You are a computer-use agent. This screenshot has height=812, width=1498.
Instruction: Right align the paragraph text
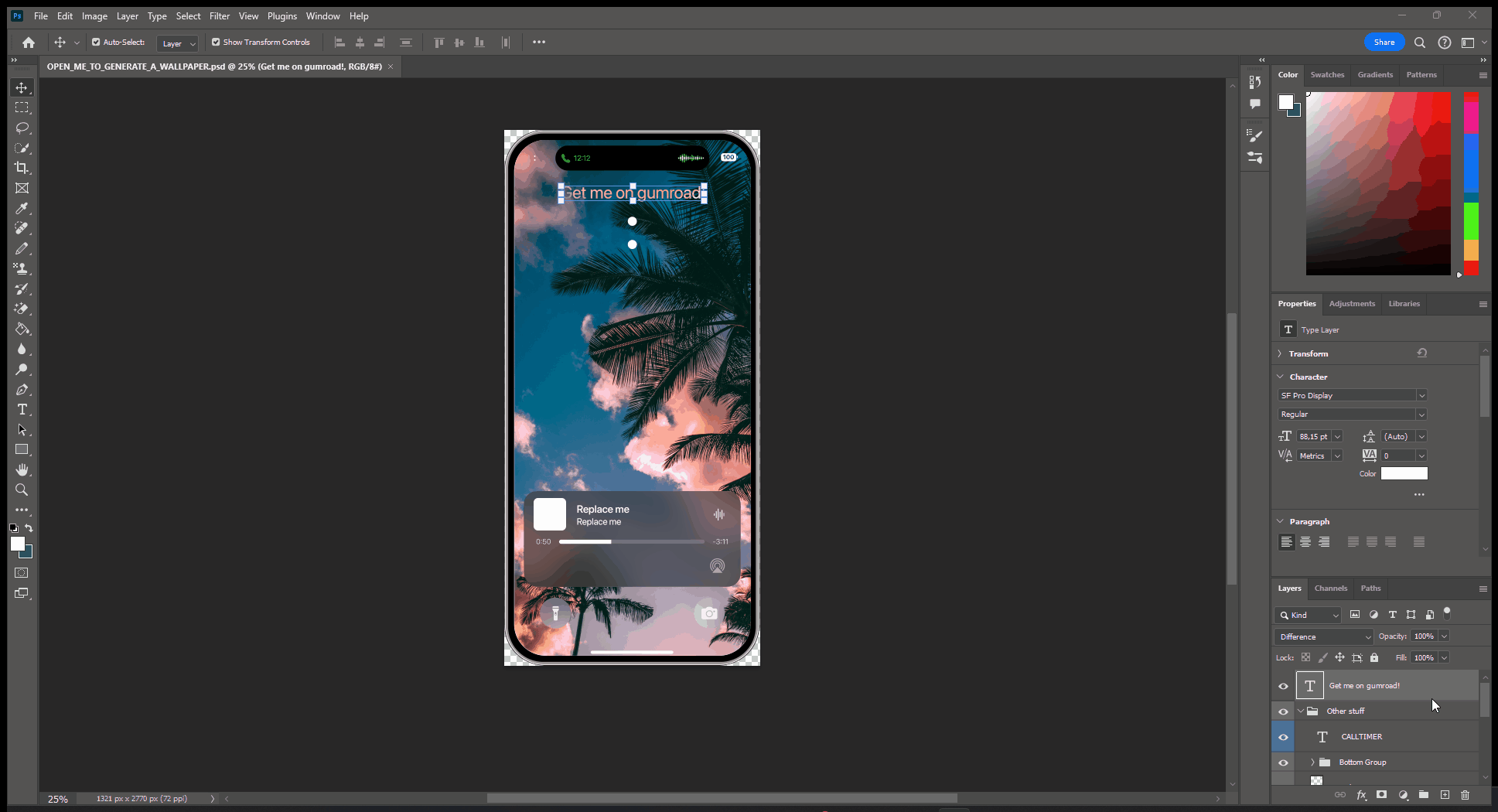click(1324, 542)
